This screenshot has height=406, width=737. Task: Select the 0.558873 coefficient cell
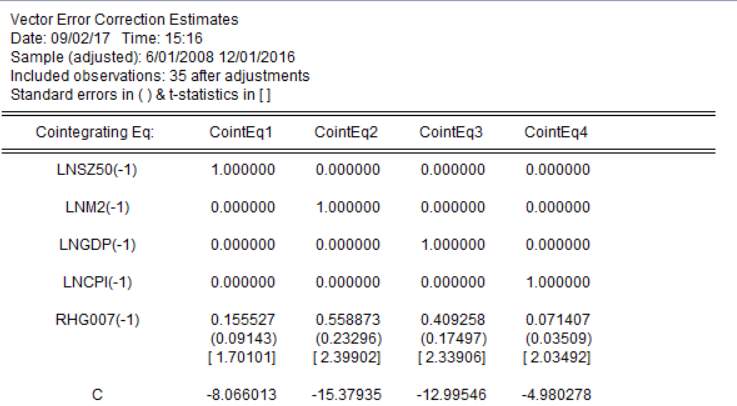pyautogui.click(x=346, y=320)
